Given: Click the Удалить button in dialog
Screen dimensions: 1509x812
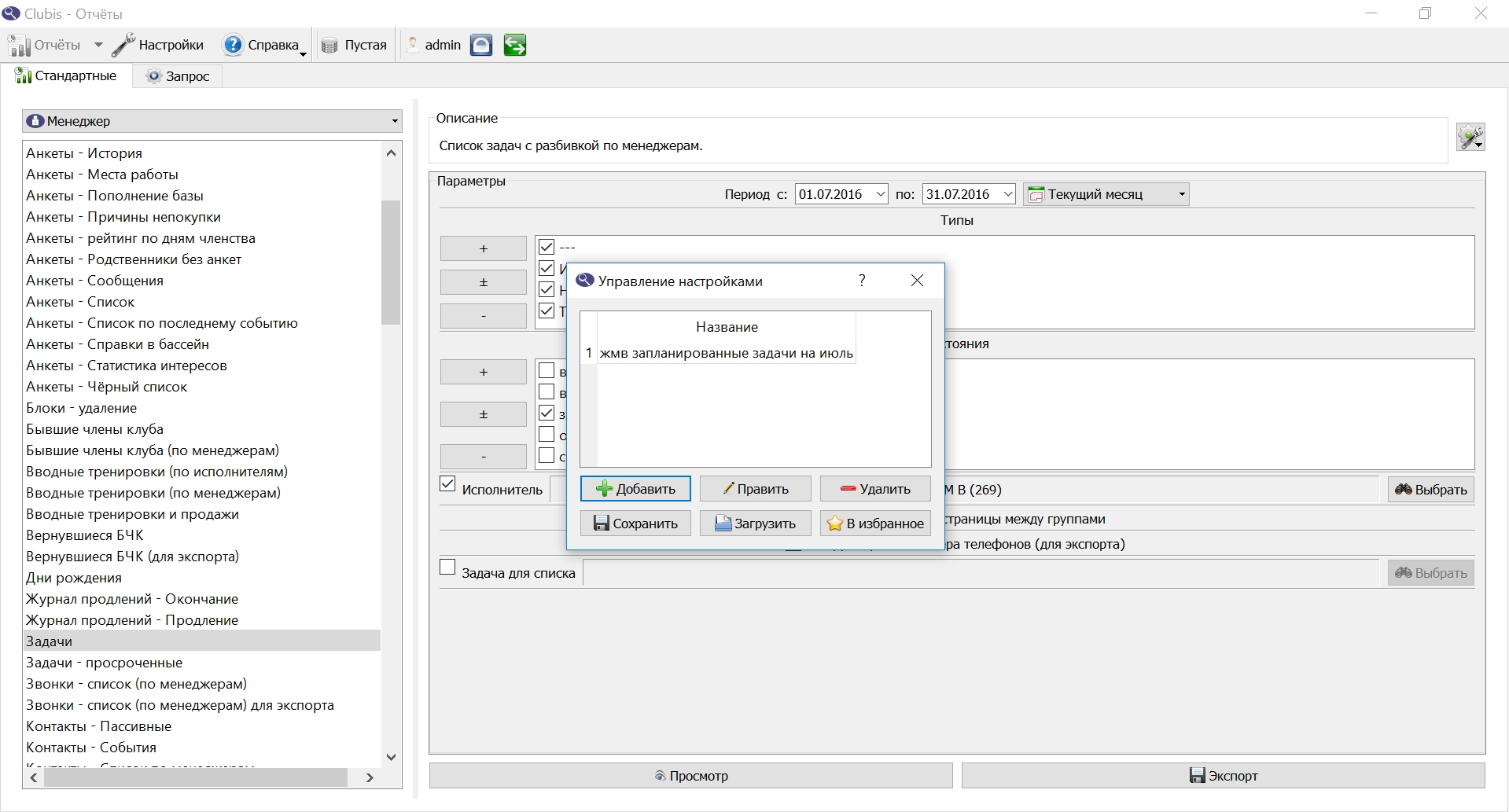Looking at the screenshot, I should (875, 489).
